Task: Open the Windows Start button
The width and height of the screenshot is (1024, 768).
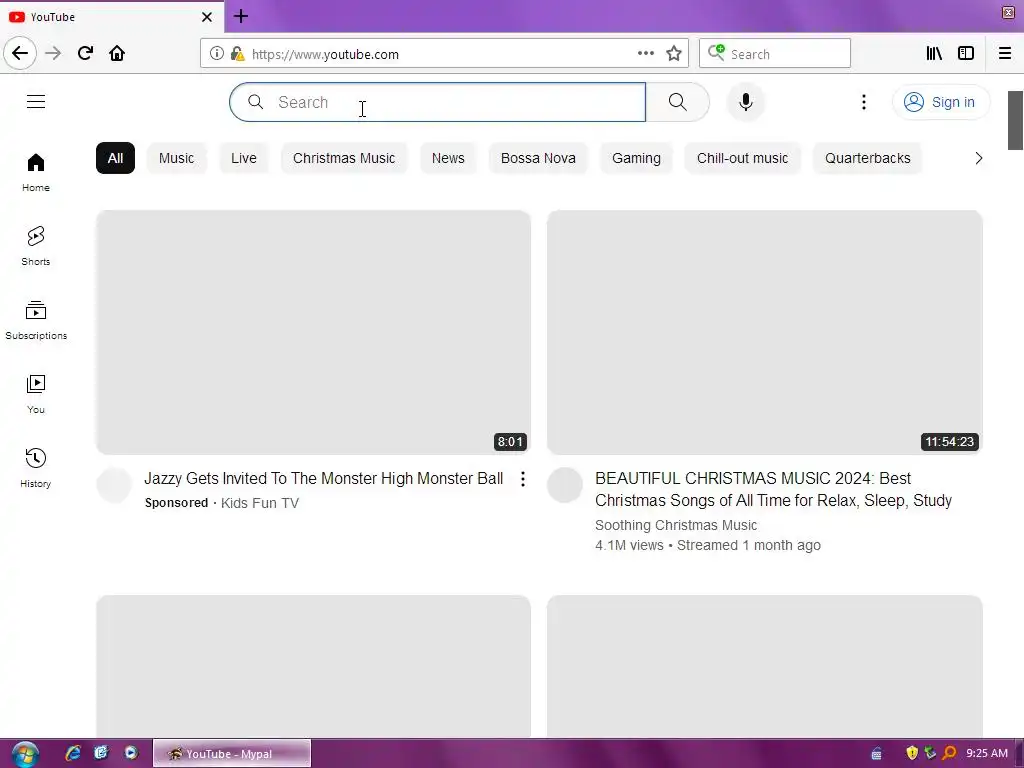Action: [25, 754]
